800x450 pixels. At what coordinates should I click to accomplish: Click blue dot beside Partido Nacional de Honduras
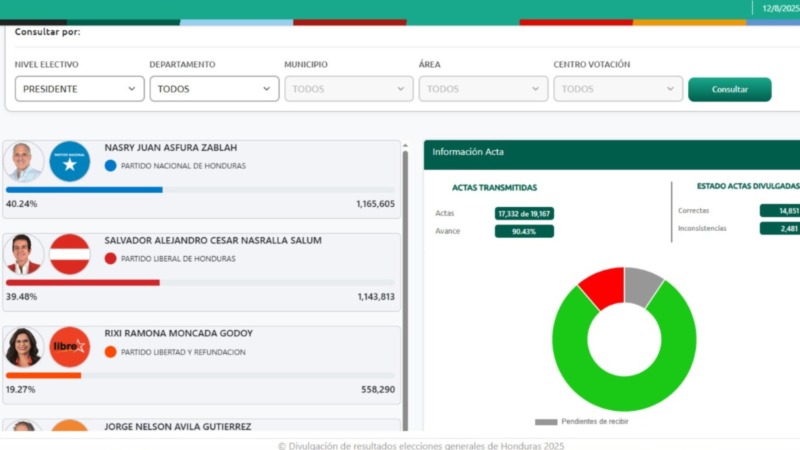pos(110,166)
